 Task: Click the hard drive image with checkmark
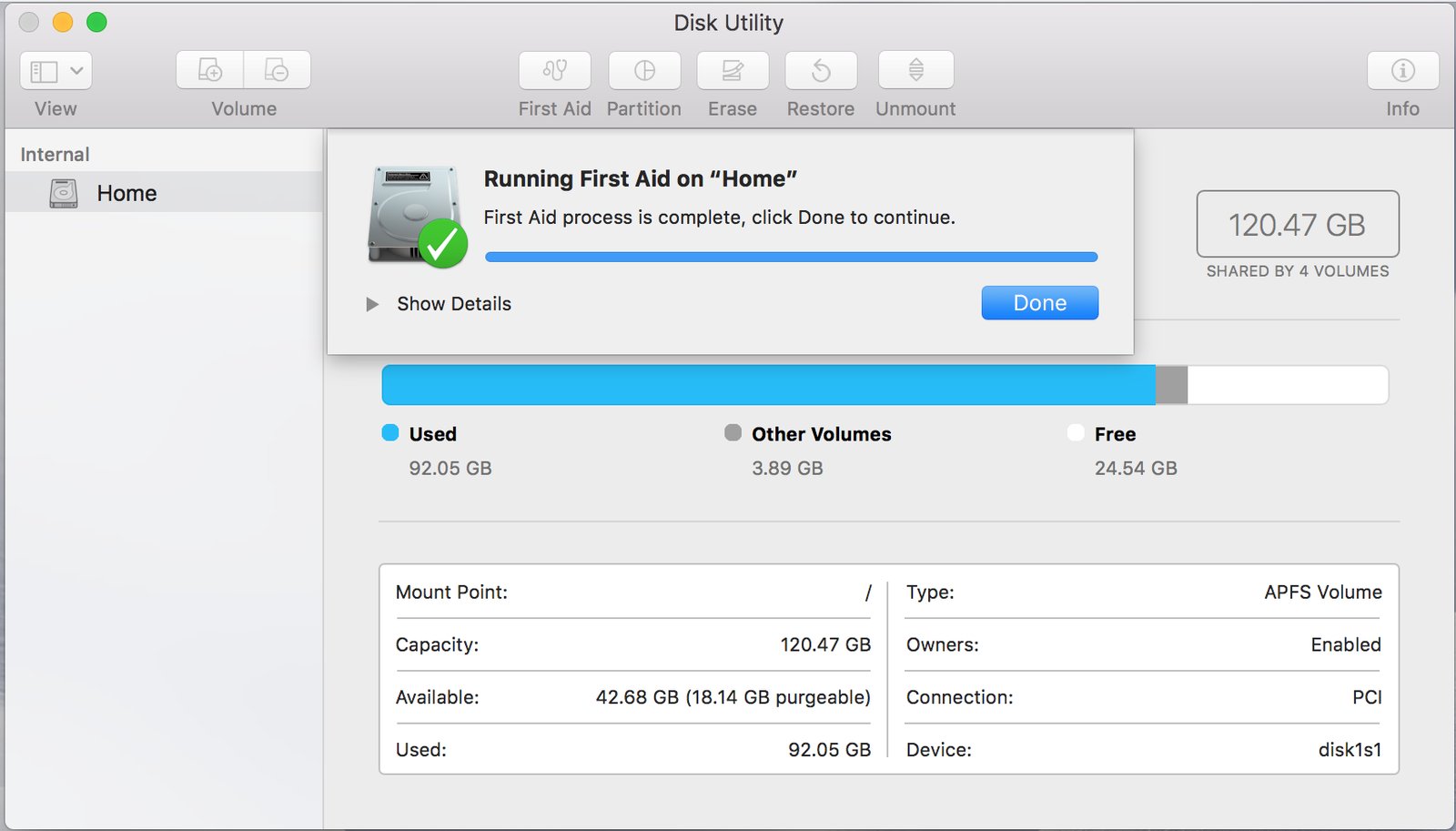tap(416, 217)
